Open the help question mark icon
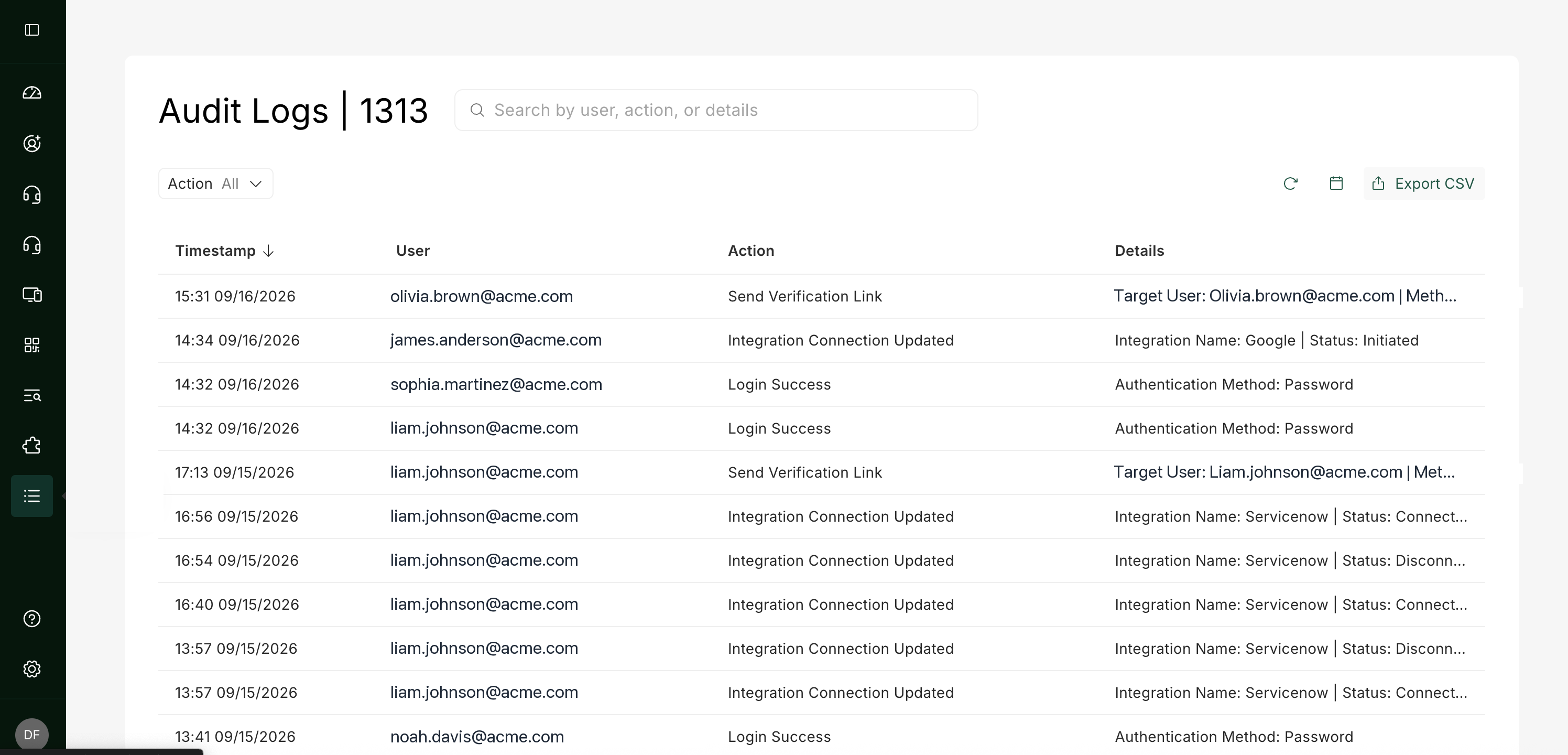Screen dimensions: 1568x755 (31, 619)
